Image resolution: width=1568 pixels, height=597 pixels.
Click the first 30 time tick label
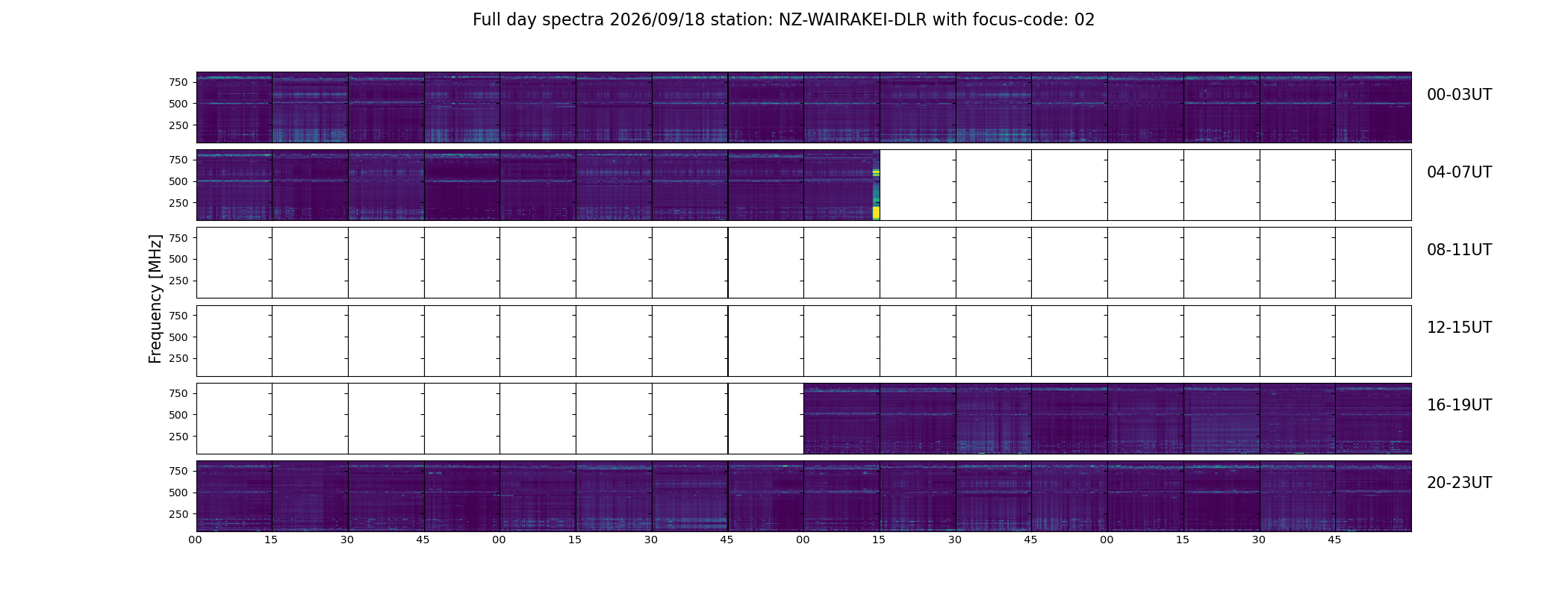pos(347,540)
